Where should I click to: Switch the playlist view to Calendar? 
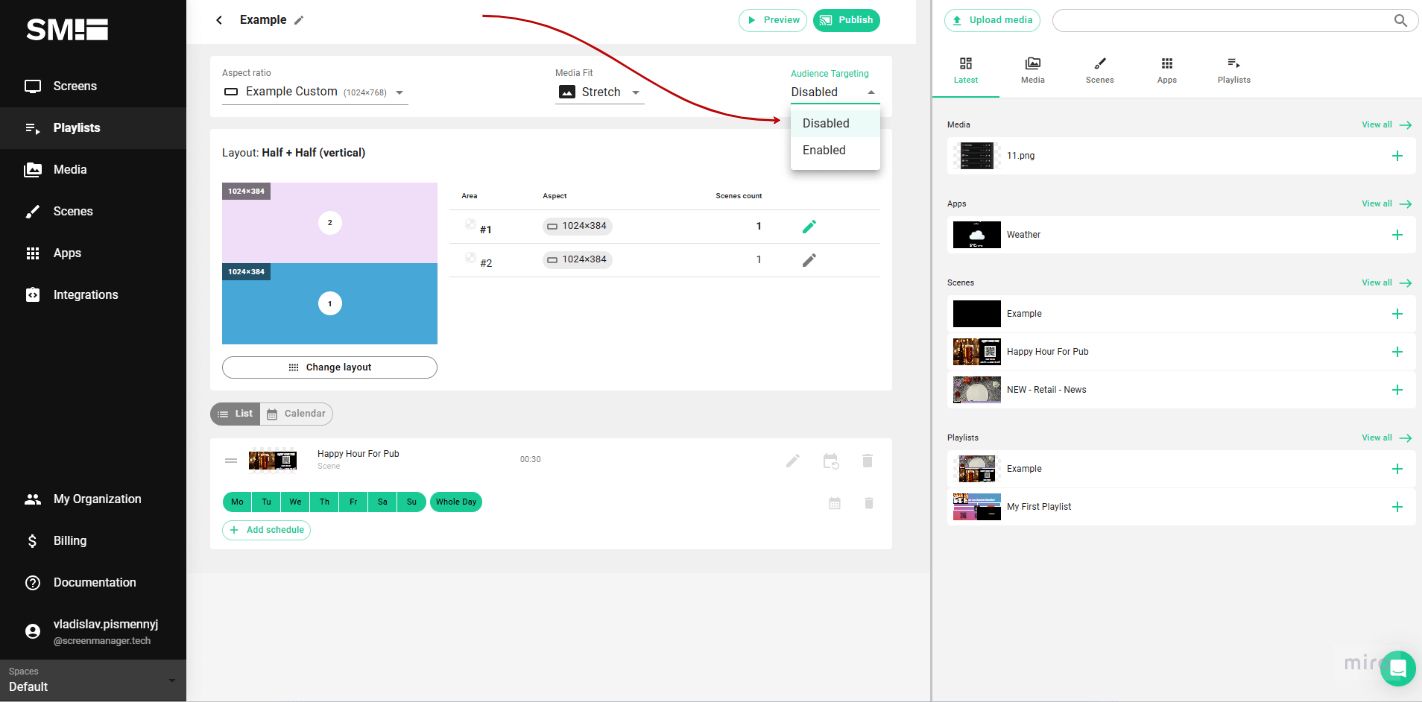(x=296, y=414)
